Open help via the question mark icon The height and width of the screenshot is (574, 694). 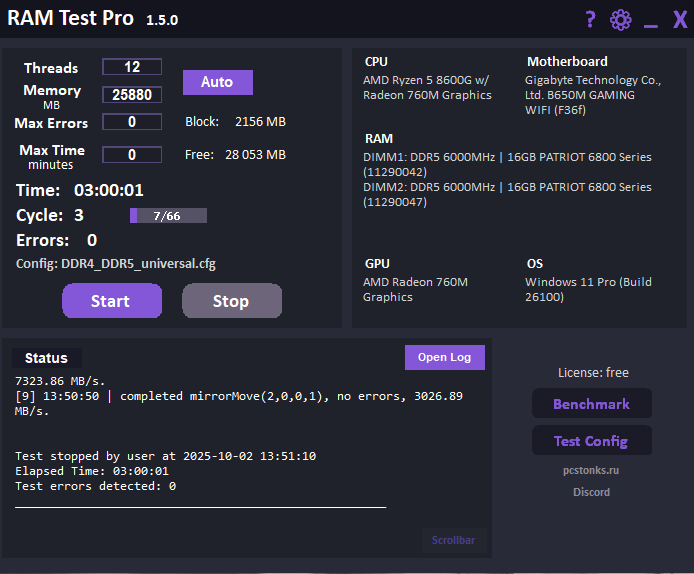tap(590, 20)
